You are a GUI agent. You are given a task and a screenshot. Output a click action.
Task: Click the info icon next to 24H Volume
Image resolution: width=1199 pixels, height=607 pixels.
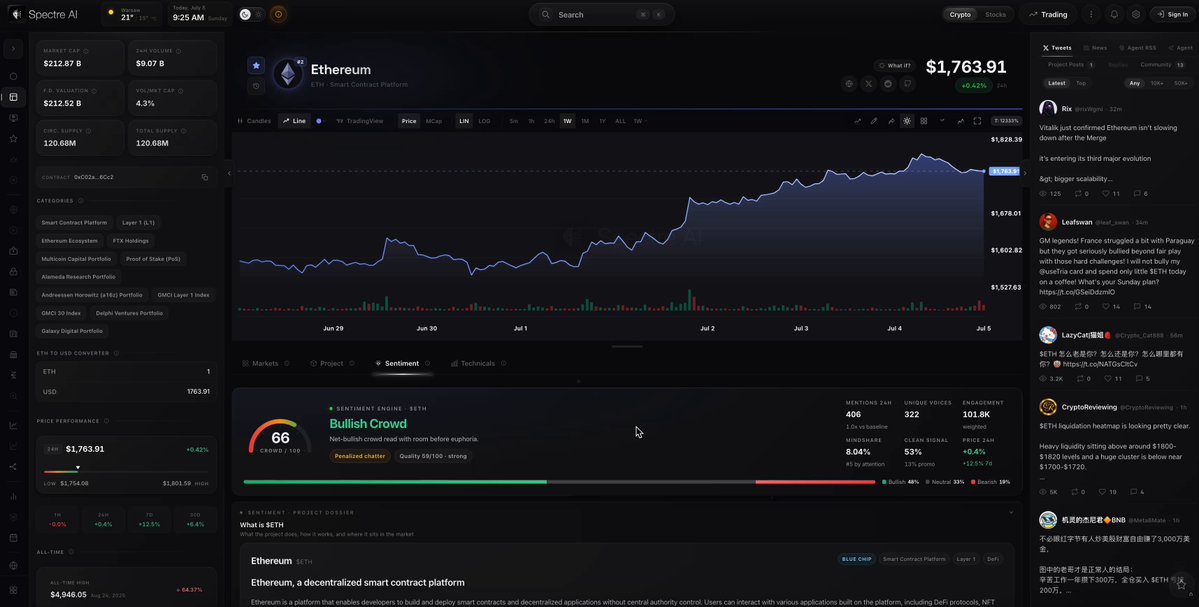coord(178,51)
